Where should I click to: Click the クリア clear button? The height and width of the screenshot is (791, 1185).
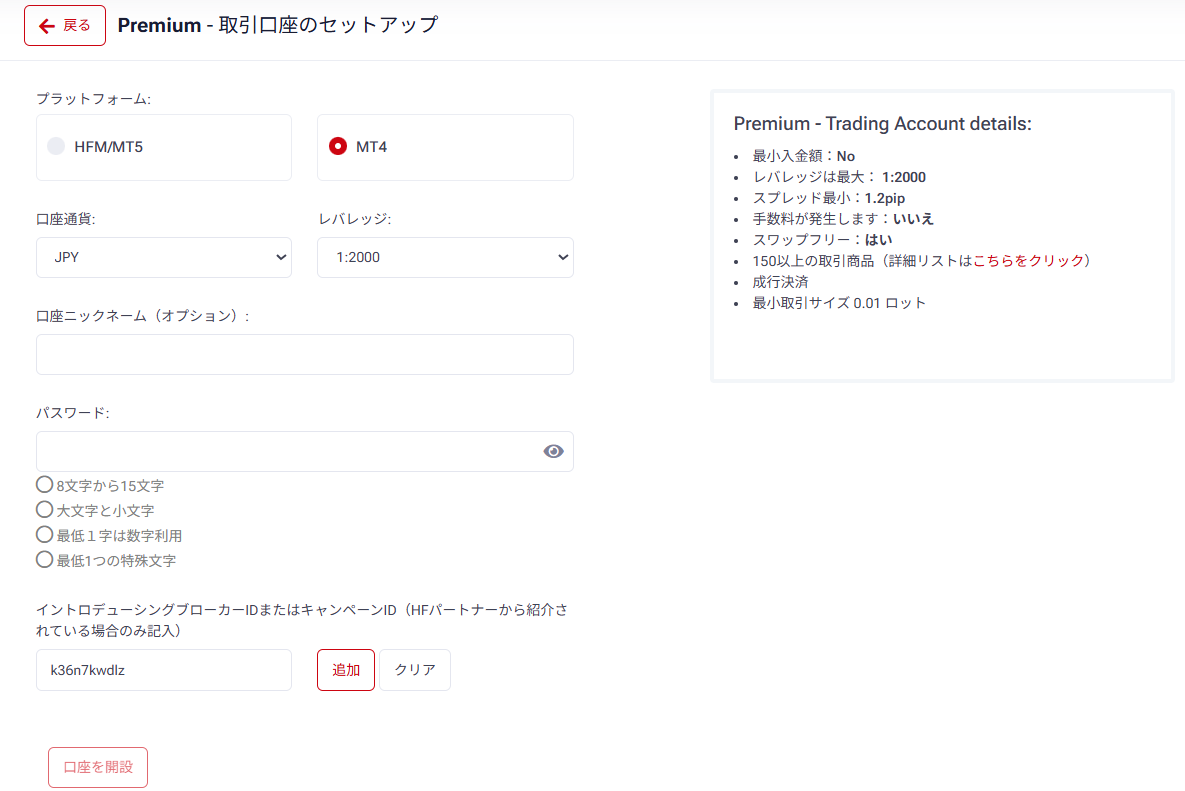pos(415,670)
